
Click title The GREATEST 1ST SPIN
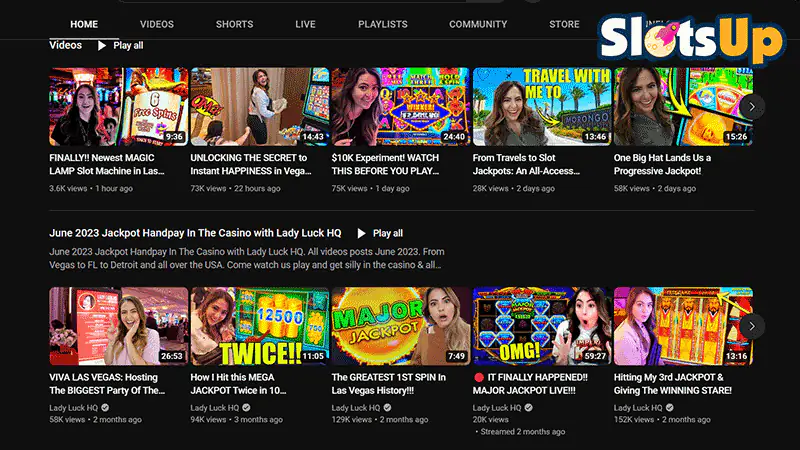point(388,384)
